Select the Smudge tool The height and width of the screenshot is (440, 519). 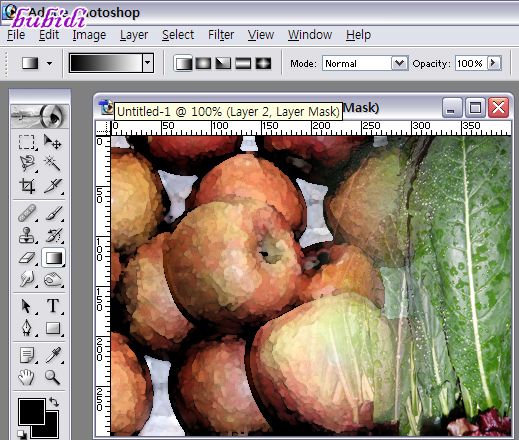27,279
